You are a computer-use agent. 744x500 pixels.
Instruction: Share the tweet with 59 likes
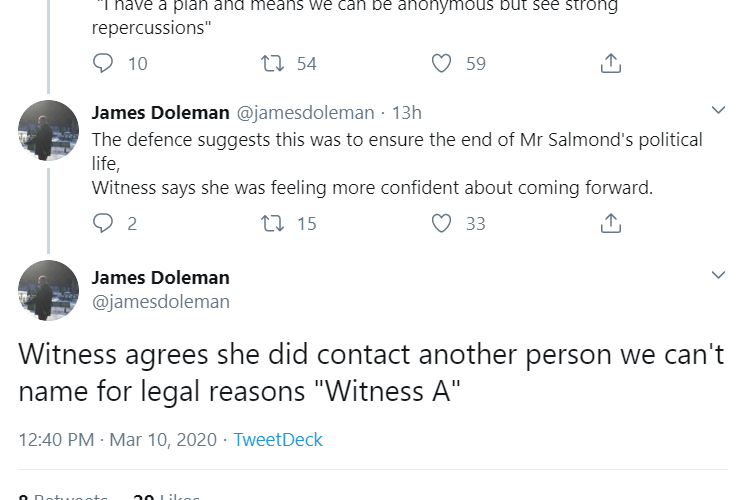point(610,63)
